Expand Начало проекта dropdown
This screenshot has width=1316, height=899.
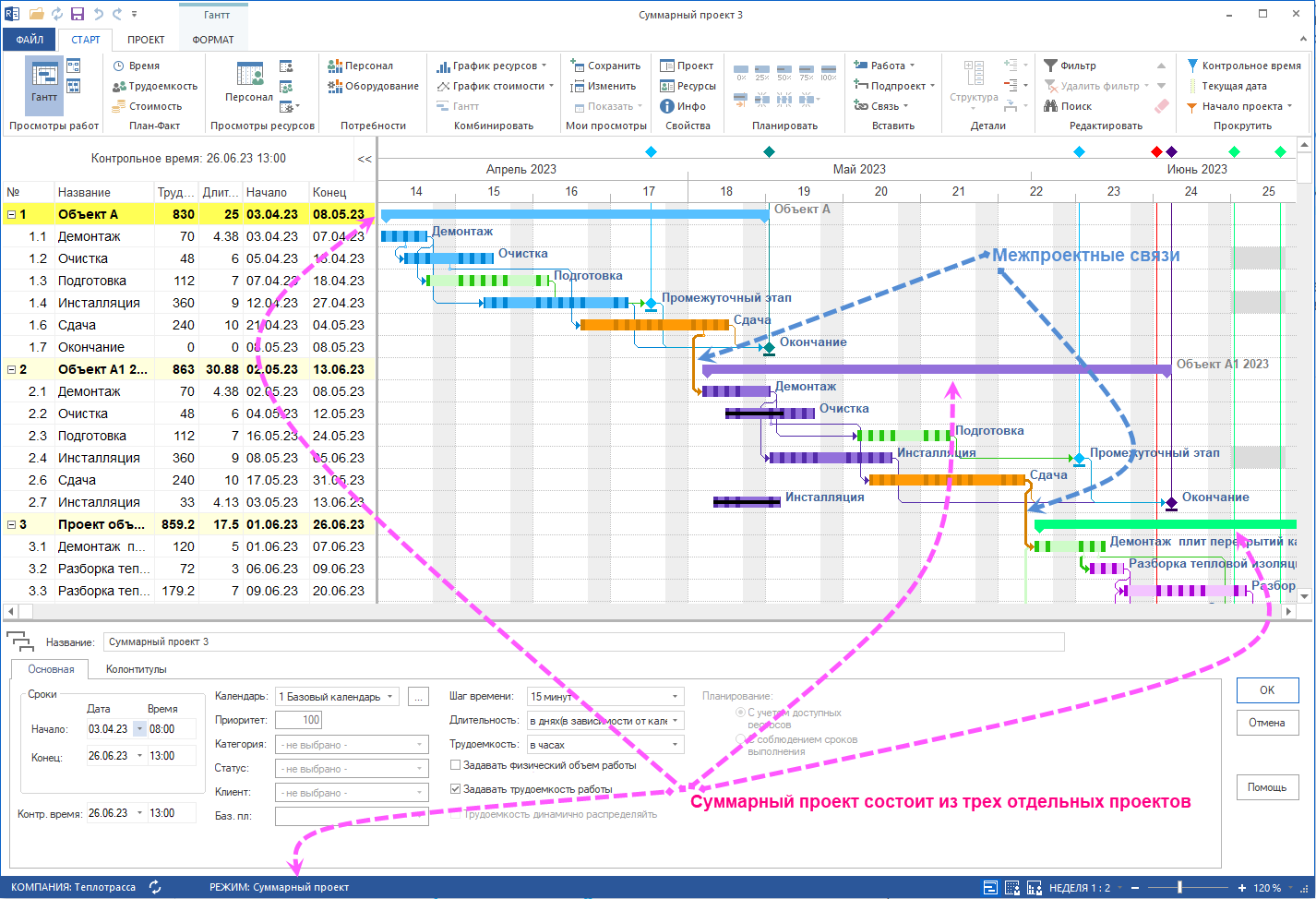[1289, 106]
